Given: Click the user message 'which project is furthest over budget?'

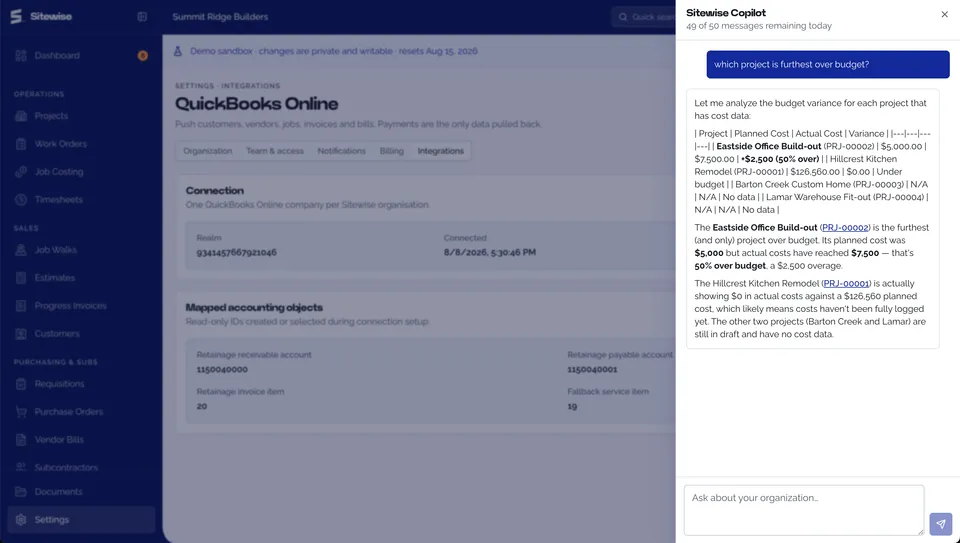Looking at the screenshot, I should (x=828, y=64).
